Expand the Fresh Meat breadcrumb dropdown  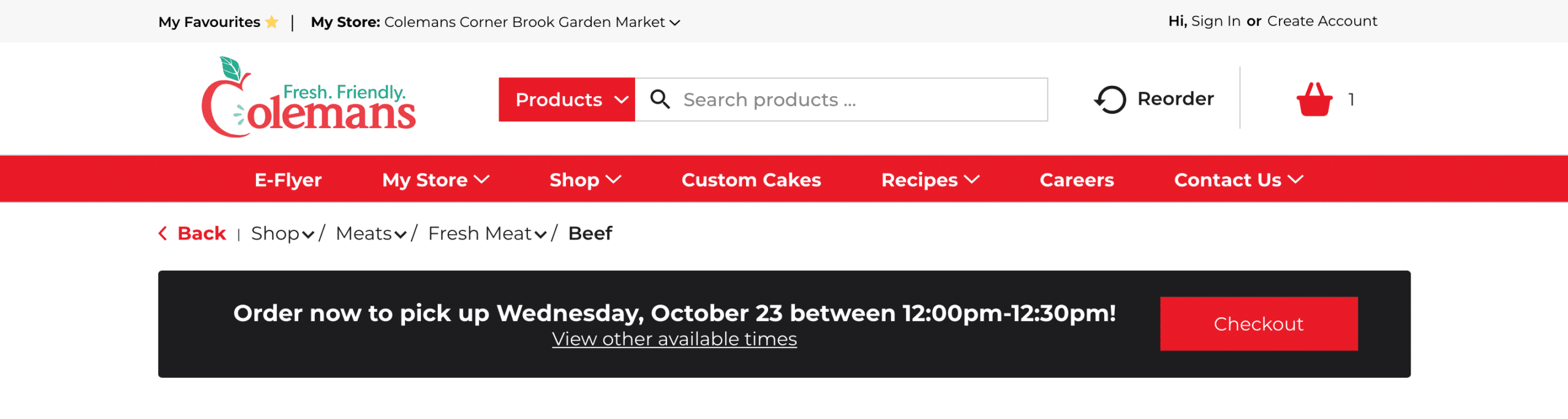tap(540, 234)
